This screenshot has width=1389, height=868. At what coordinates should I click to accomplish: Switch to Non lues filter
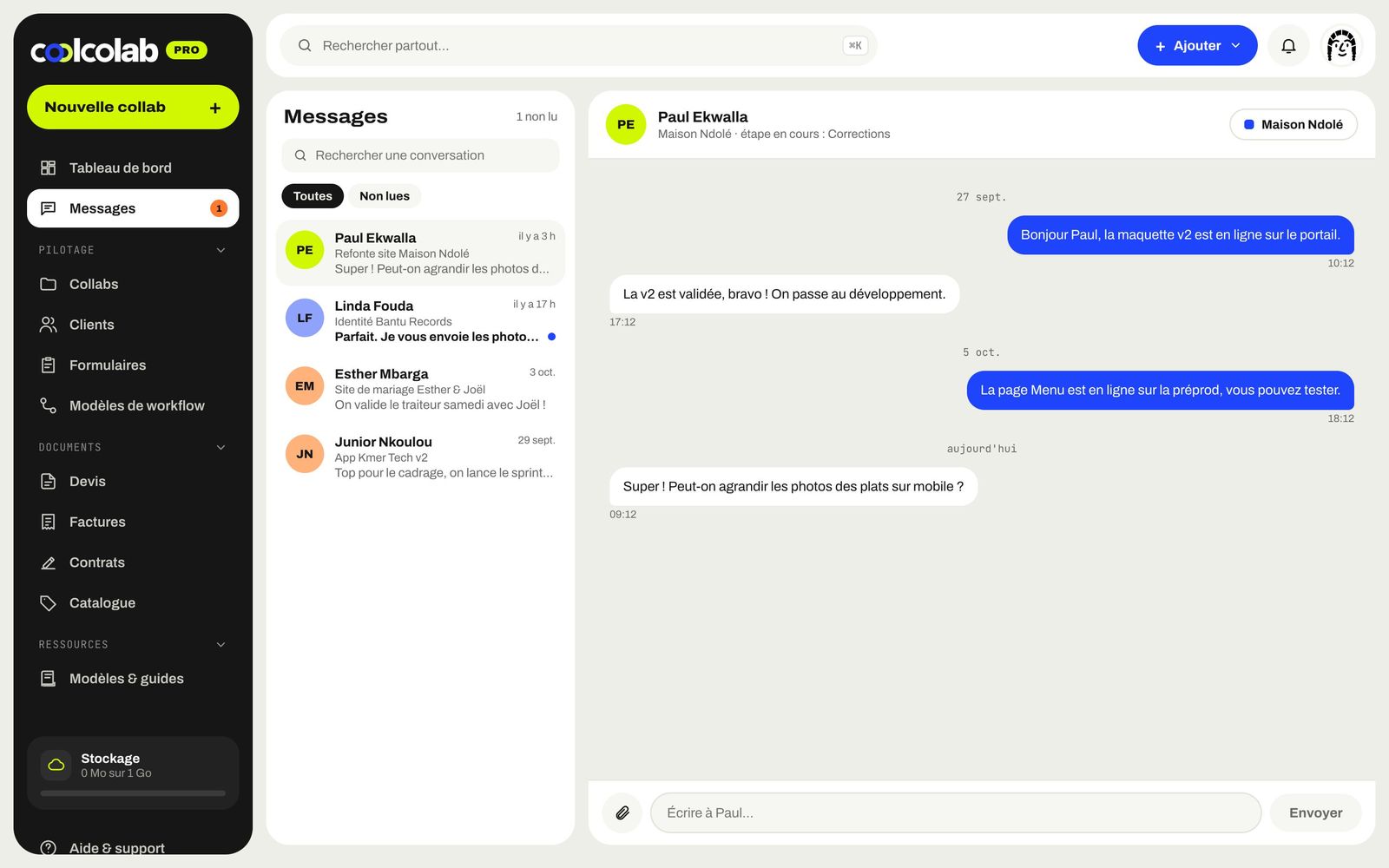click(x=385, y=196)
